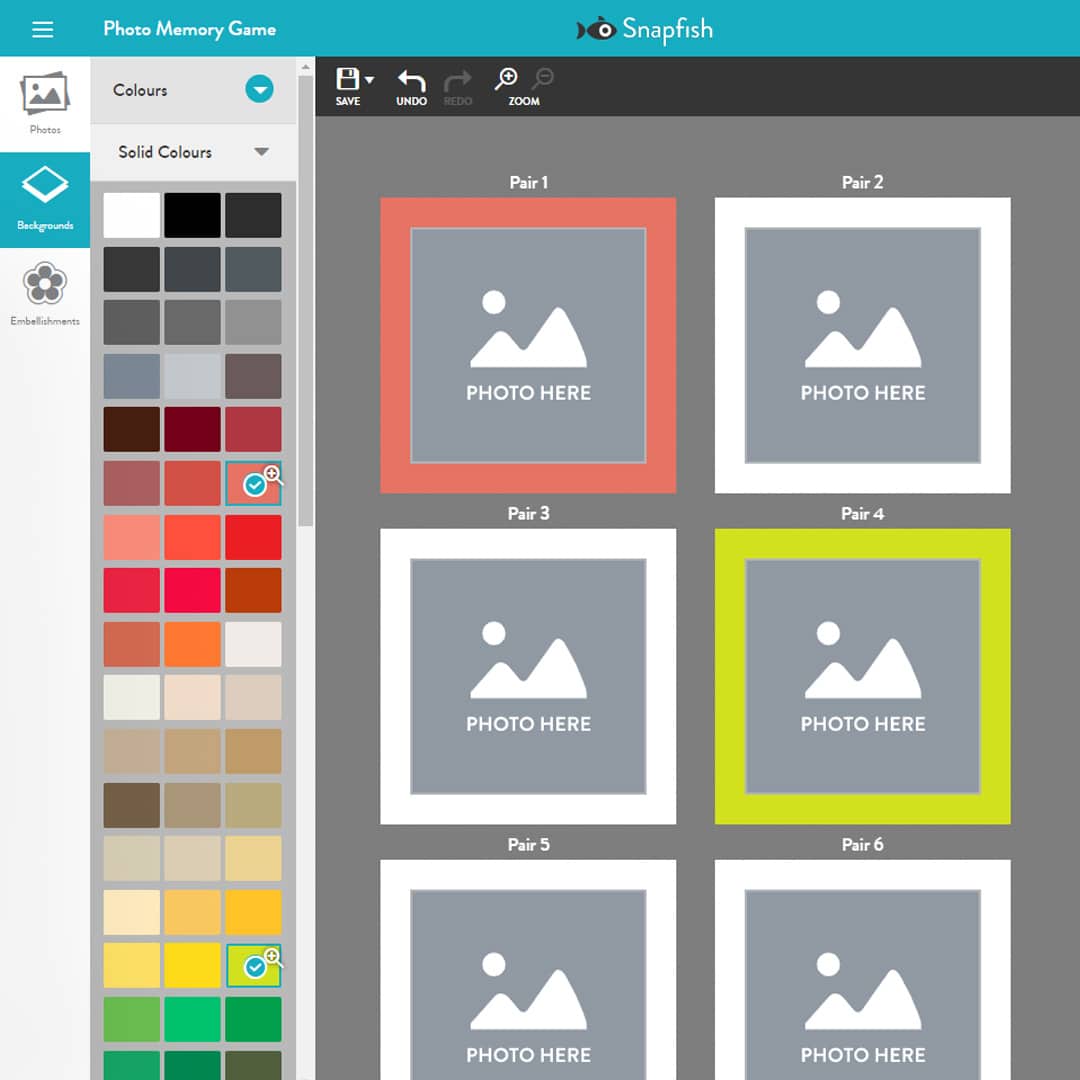This screenshot has width=1080, height=1080.
Task: Undo the last action
Action: click(411, 80)
